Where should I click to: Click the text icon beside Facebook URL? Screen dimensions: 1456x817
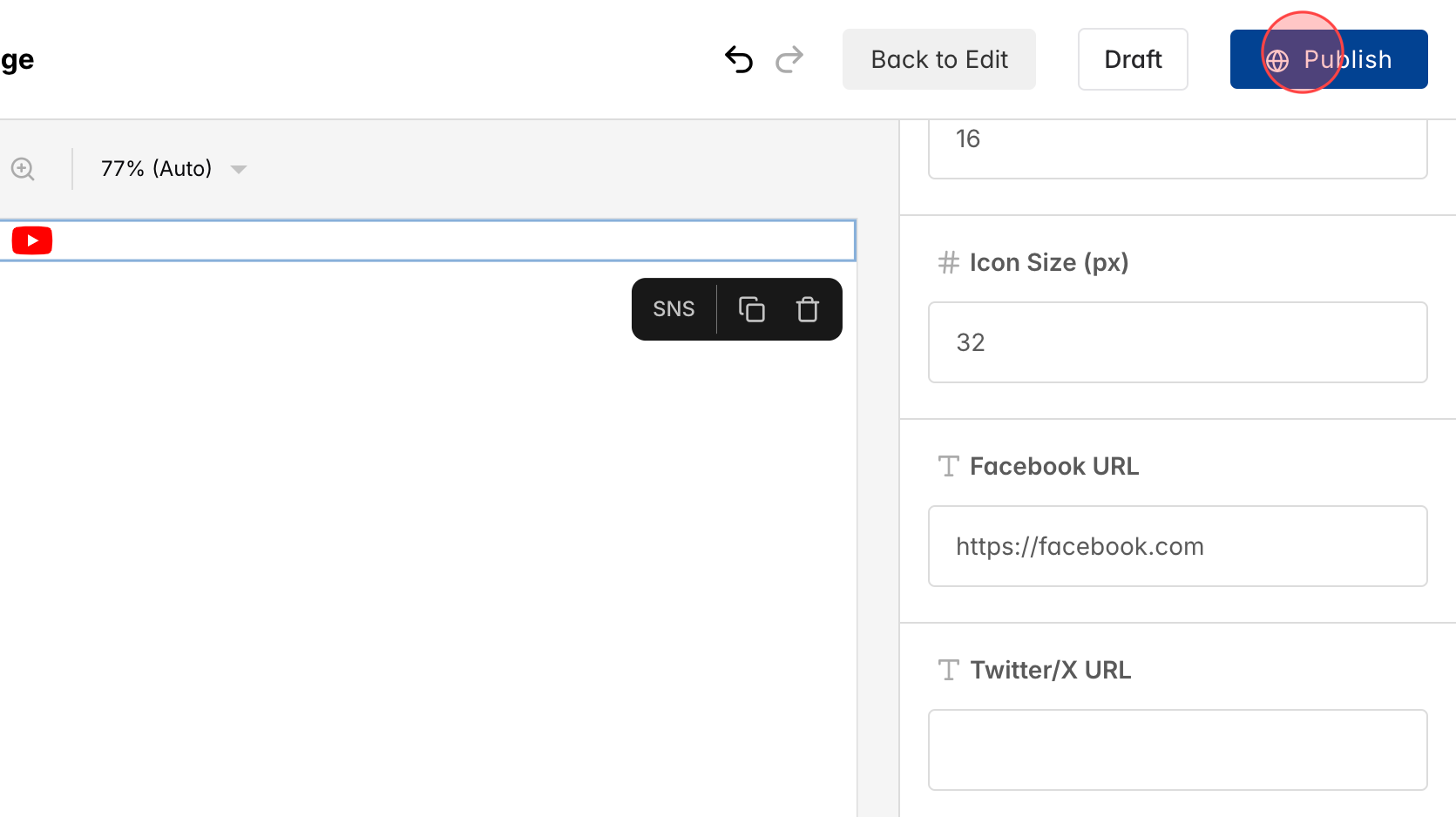point(948,466)
